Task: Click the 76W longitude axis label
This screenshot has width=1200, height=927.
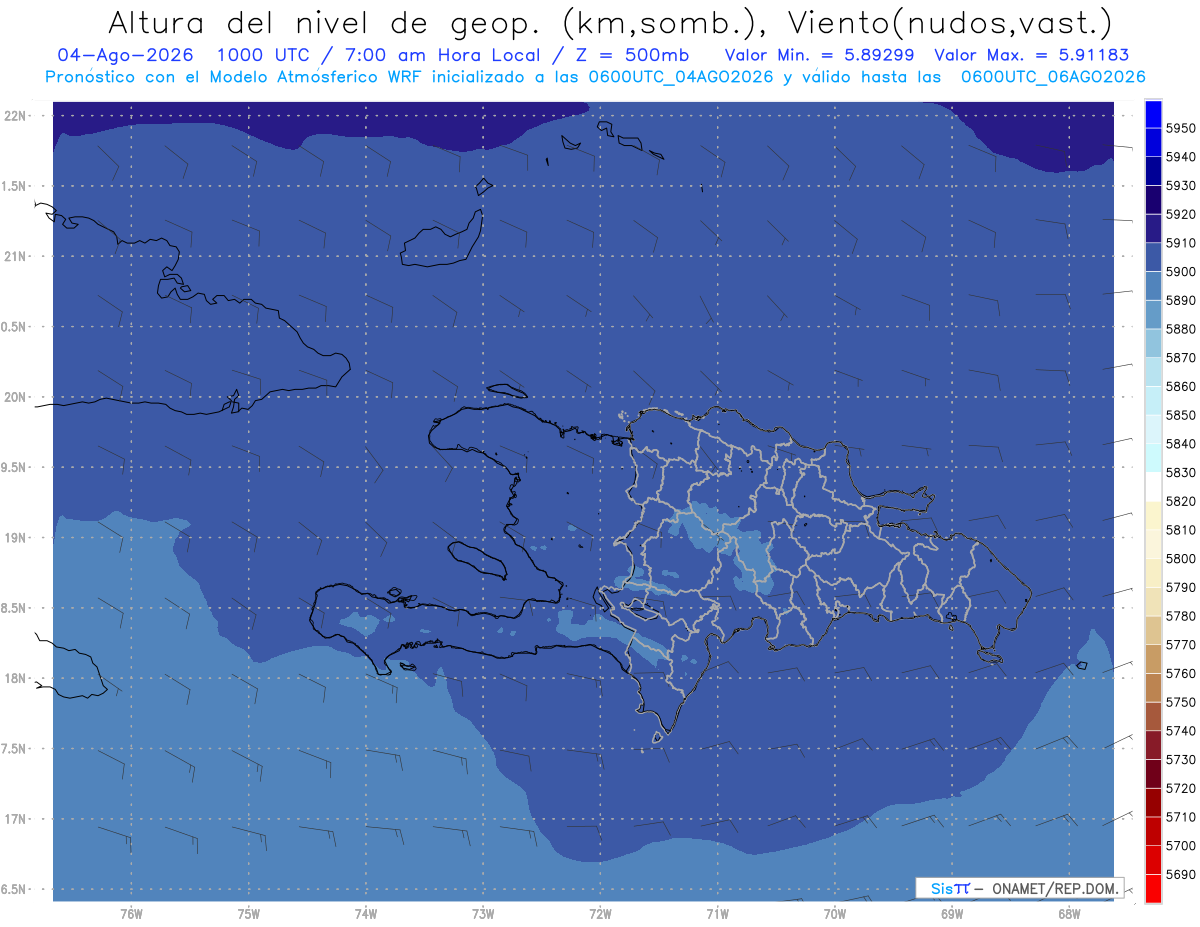Action: 131,914
